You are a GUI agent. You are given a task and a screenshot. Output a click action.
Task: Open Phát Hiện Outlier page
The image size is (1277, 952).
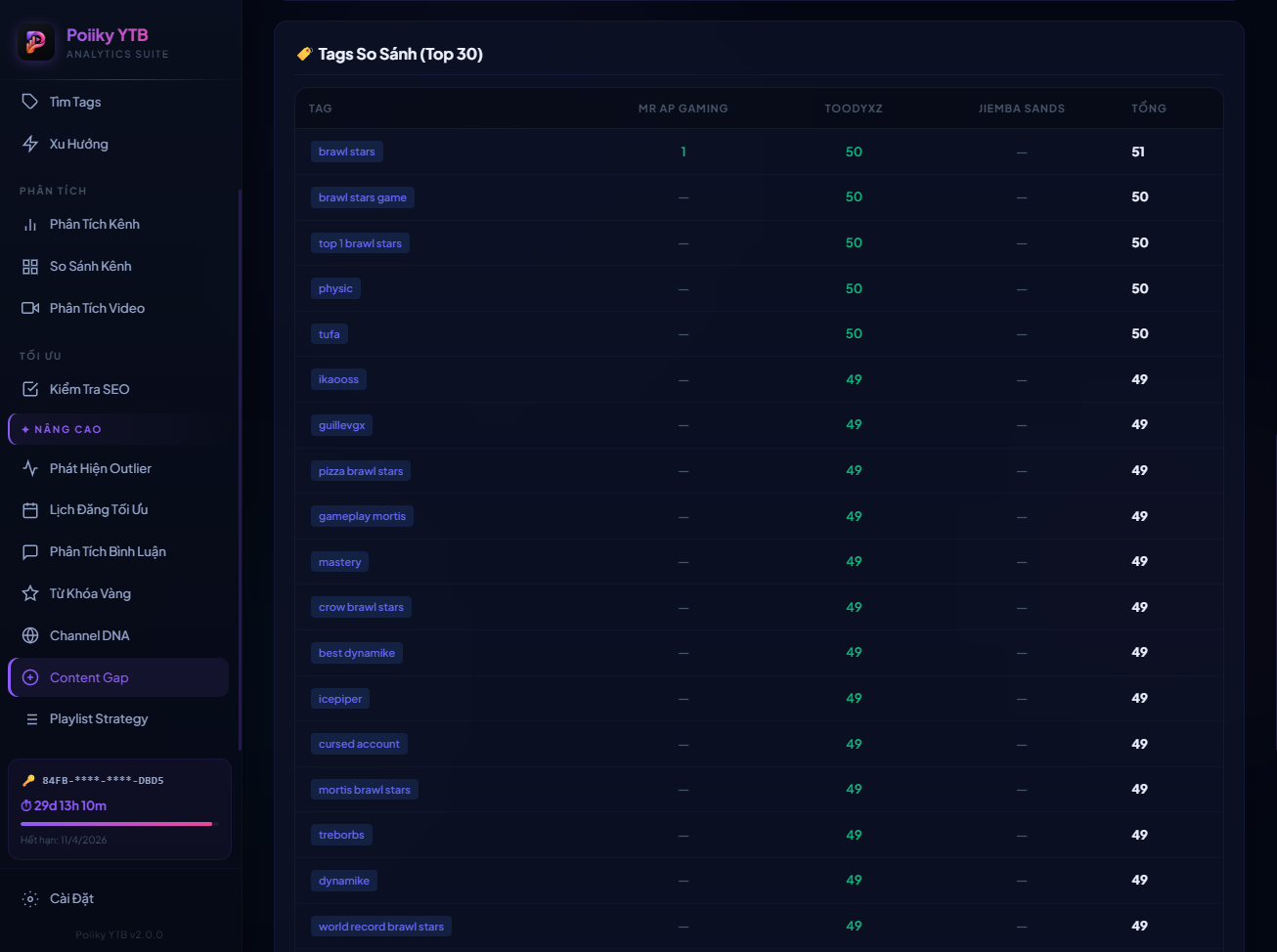101,468
